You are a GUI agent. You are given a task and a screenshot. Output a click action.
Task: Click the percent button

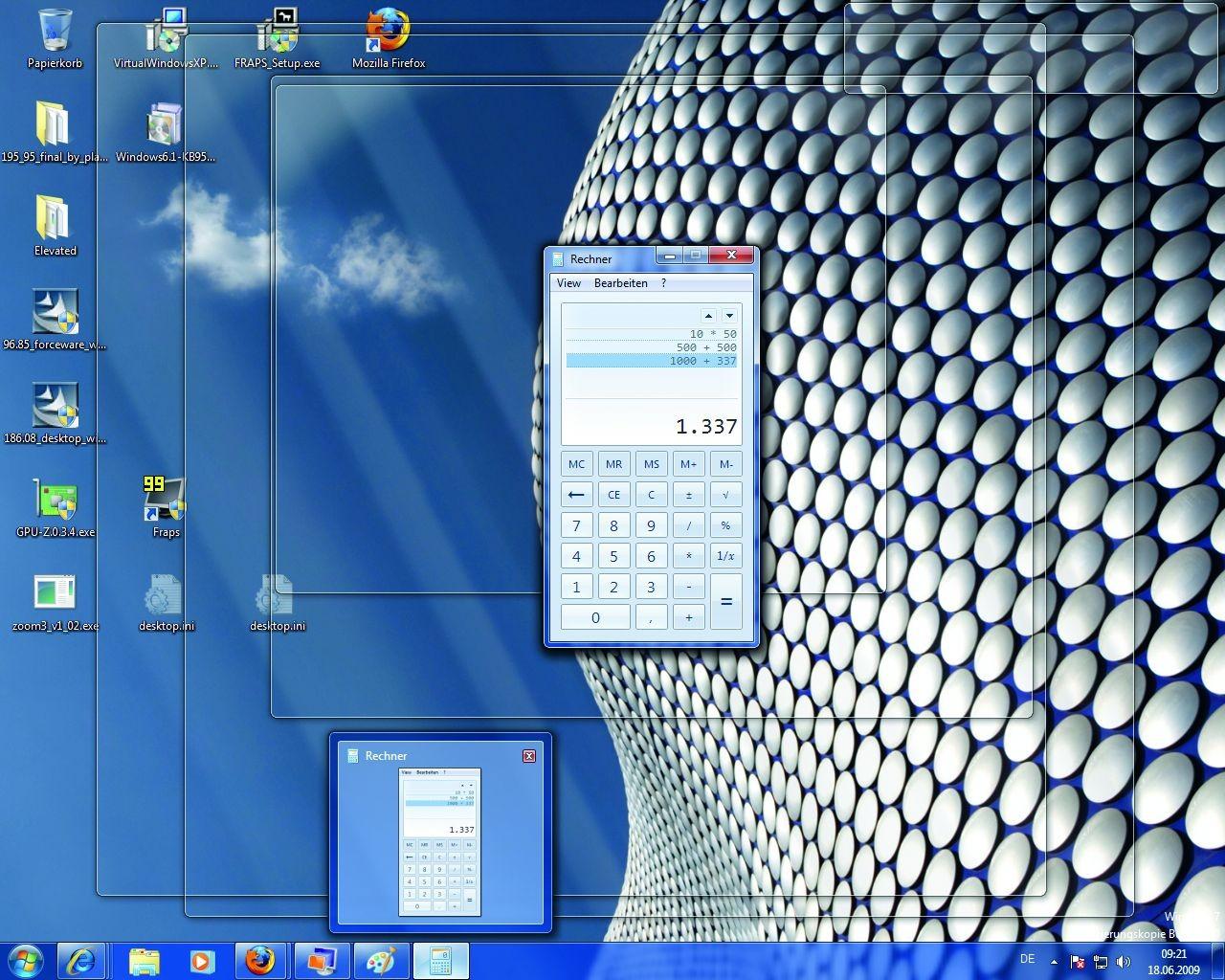click(x=725, y=525)
